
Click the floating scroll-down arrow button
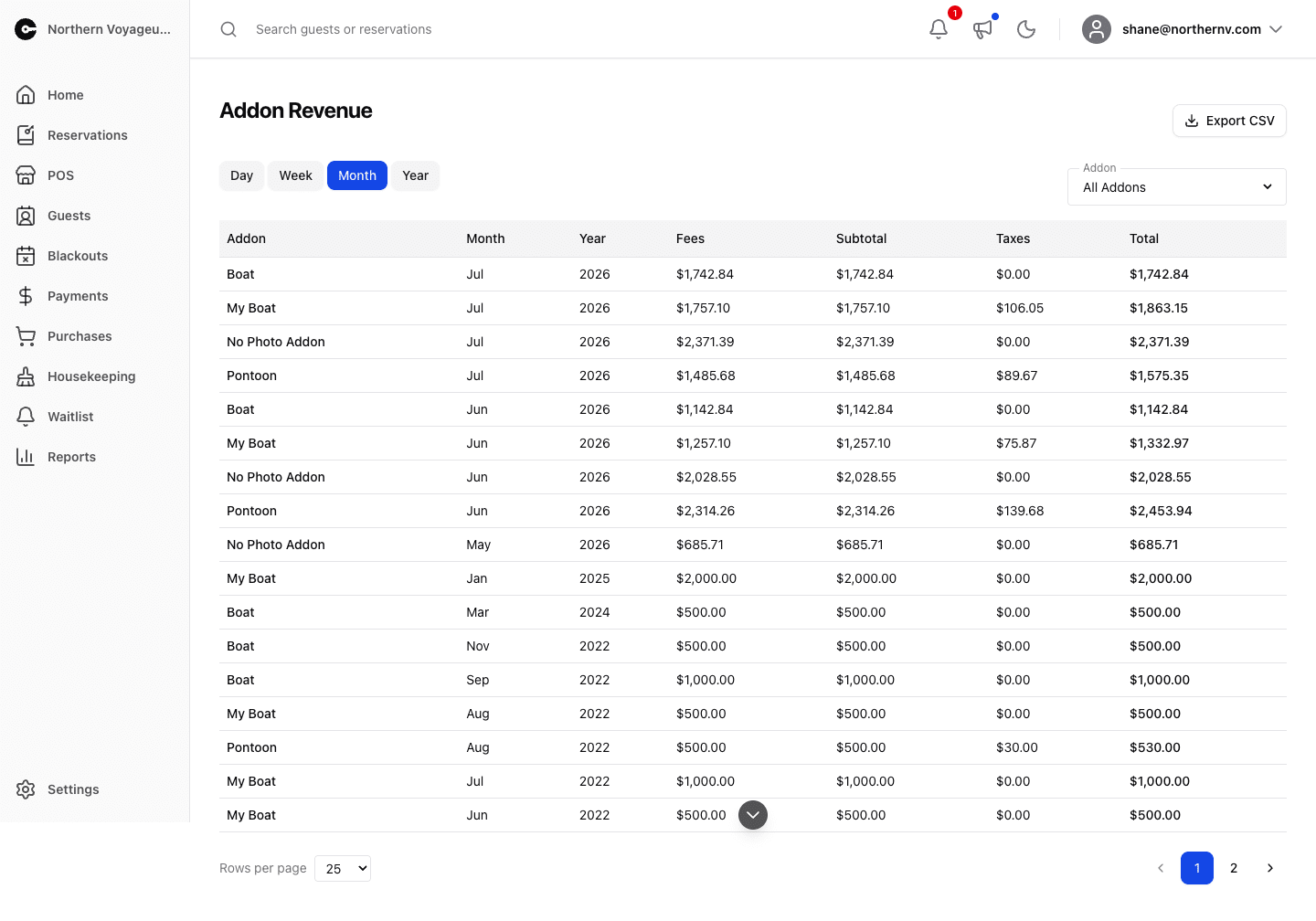(753, 815)
